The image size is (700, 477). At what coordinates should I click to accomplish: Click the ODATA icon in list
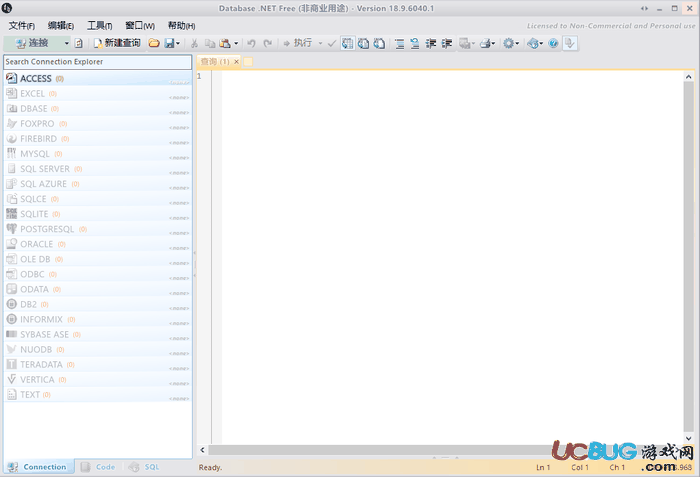12,289
